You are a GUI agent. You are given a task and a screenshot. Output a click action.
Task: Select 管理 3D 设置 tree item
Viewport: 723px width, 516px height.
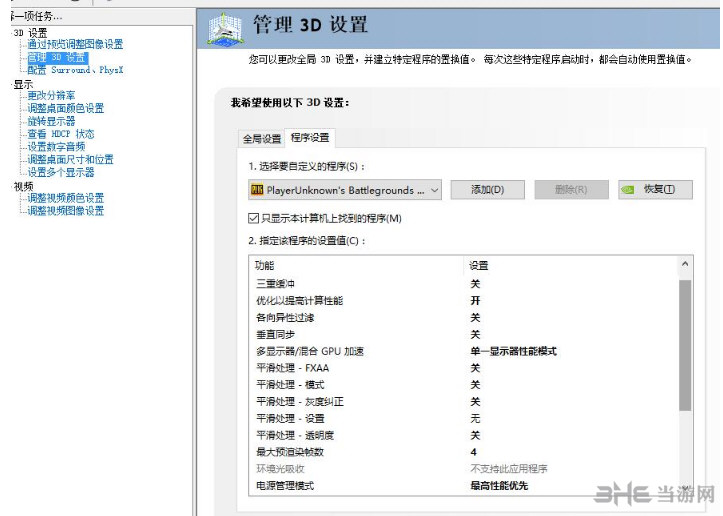pos(57,57)
